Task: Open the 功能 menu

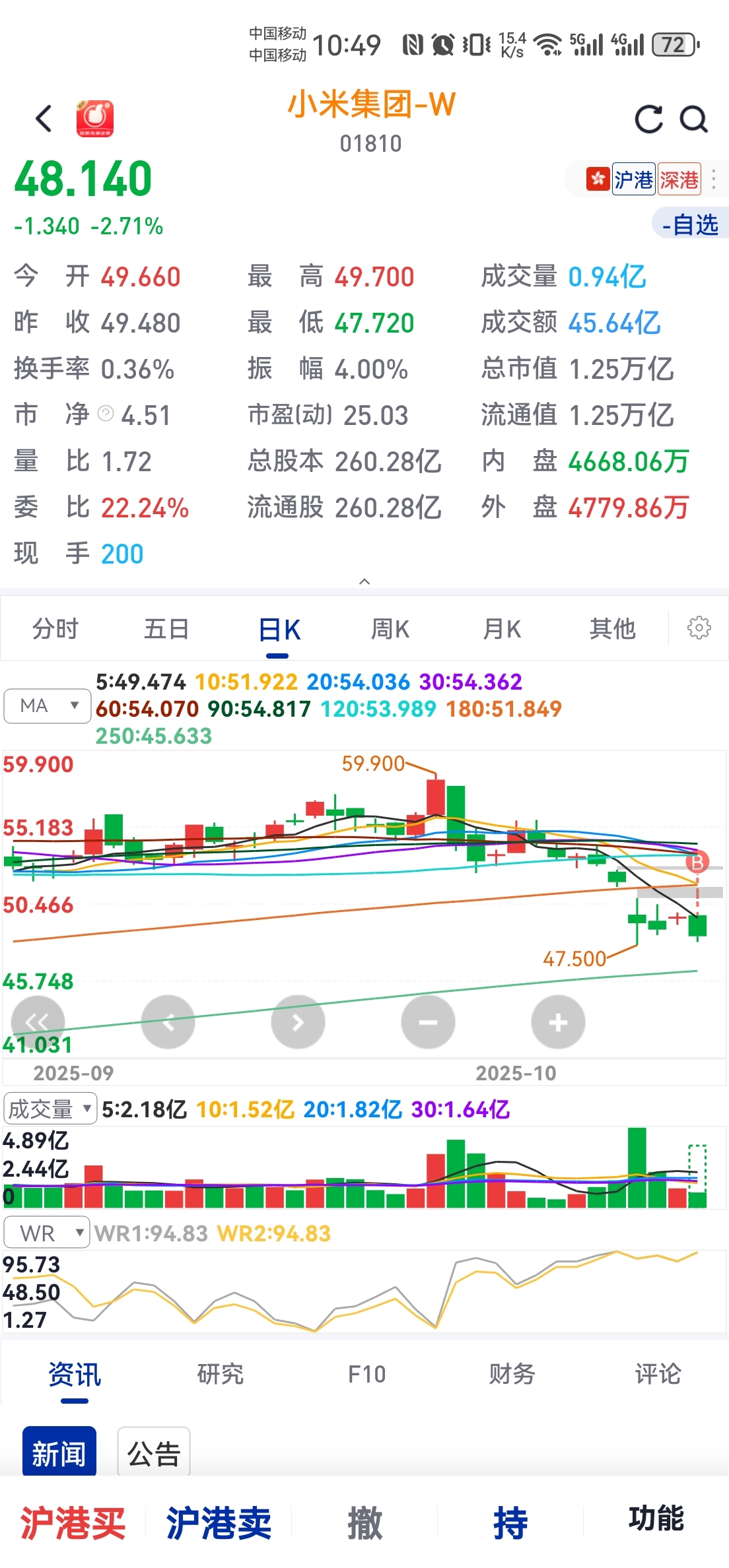Action: [x=656, y=1519]
